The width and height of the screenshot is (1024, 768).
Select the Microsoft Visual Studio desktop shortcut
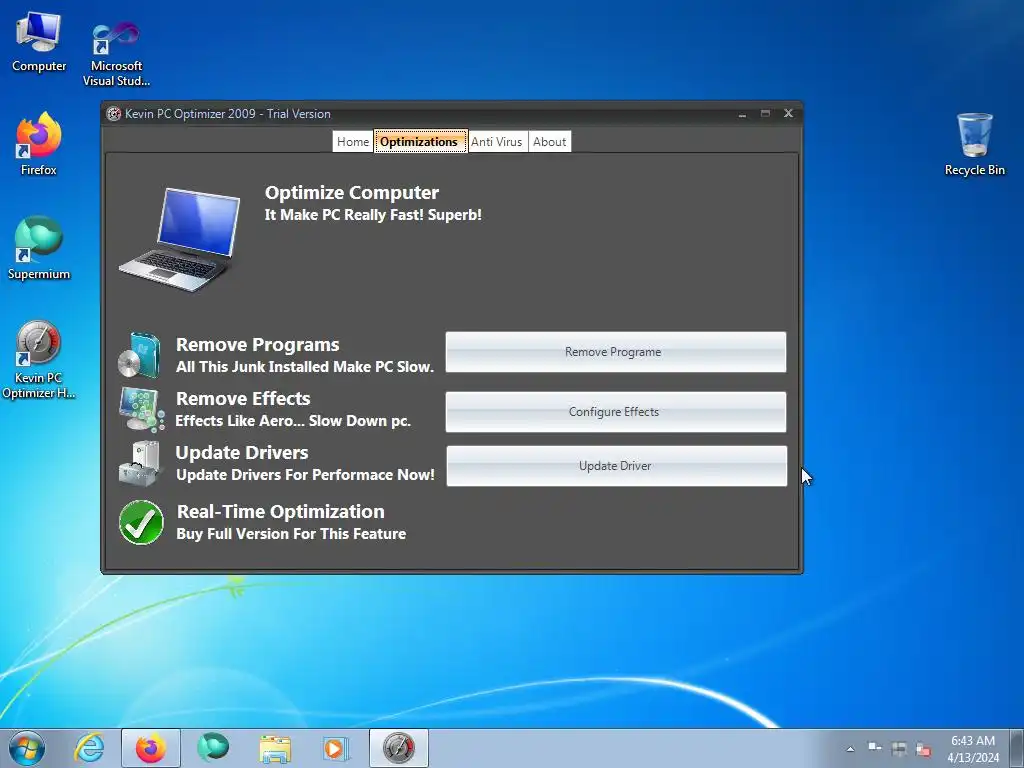click(x=116, y=54)
